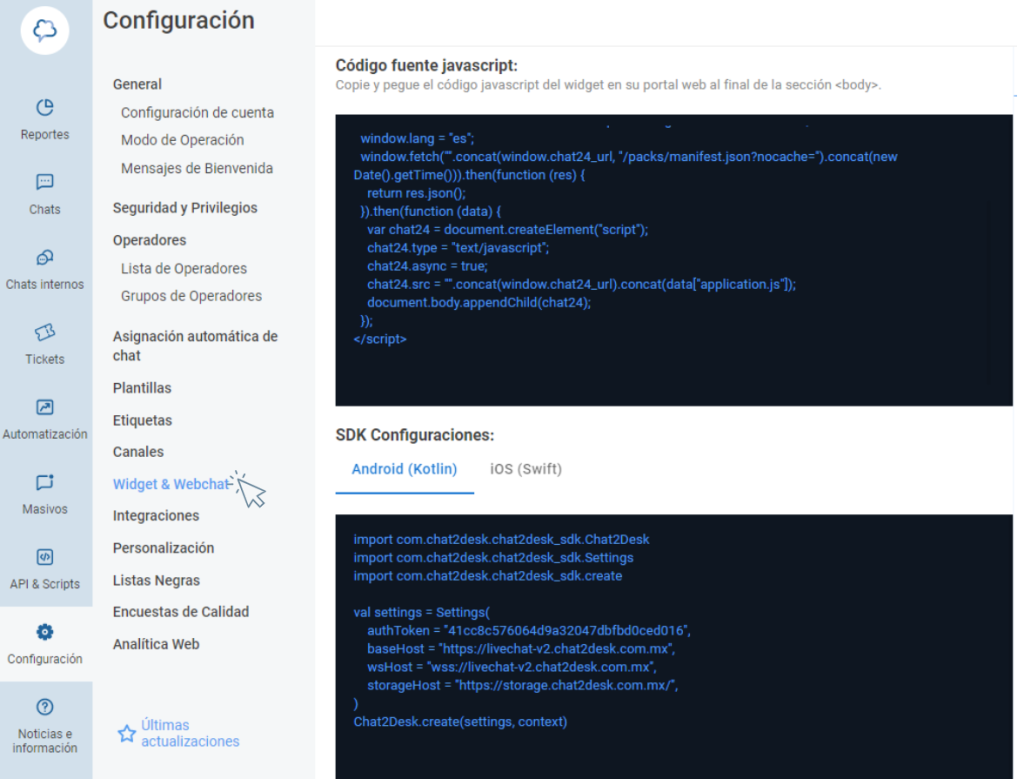Open the Masivos section

point(44,495)
